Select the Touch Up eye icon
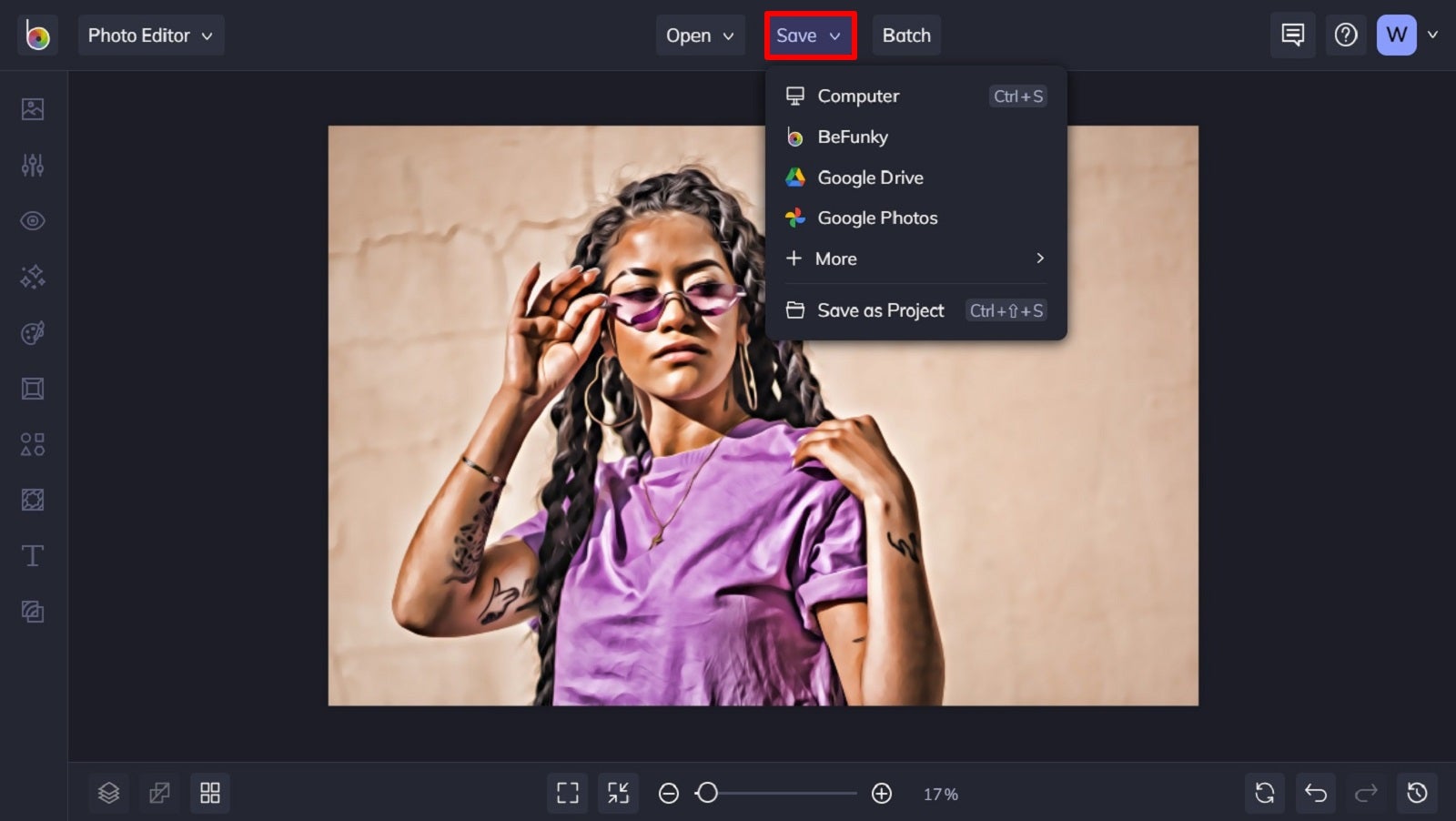1456x821 pixels. pyautogui.click(x=33, y=220)
